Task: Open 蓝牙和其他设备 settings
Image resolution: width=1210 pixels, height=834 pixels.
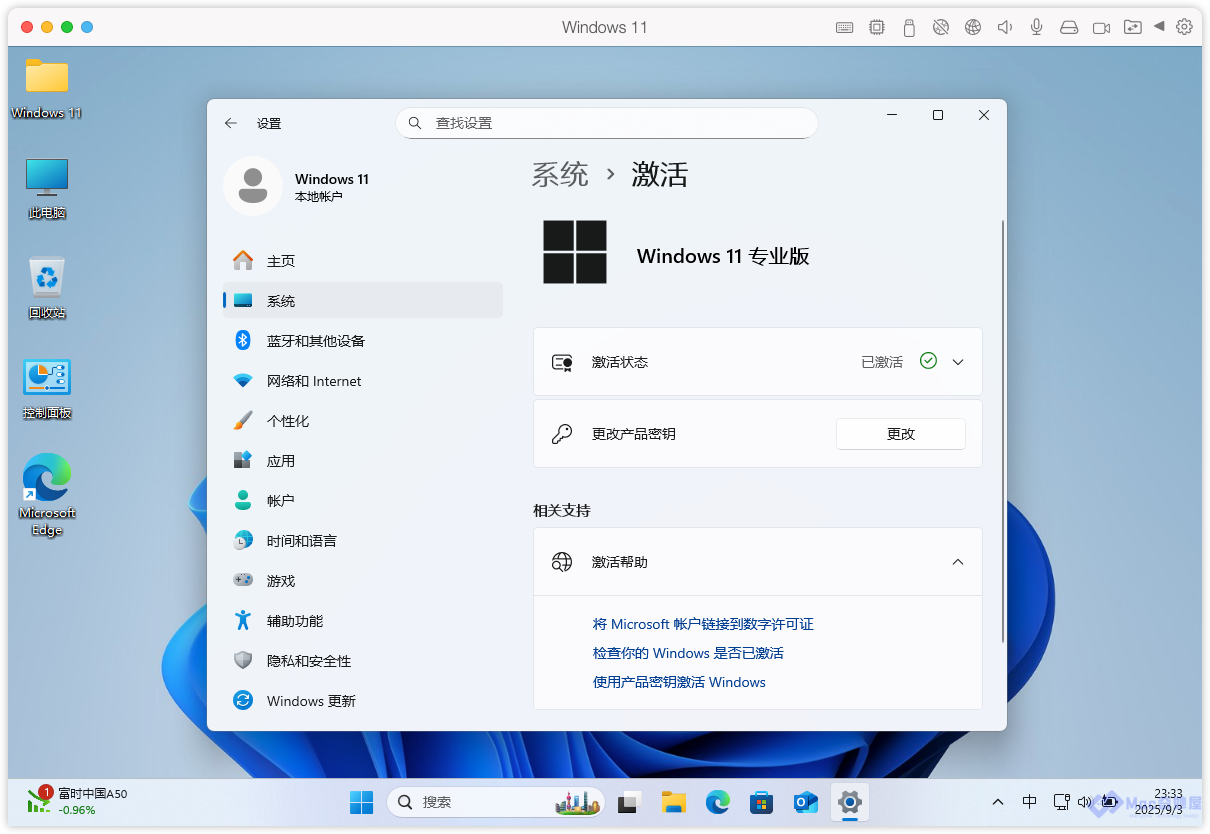Action: (x=362, y=341)
